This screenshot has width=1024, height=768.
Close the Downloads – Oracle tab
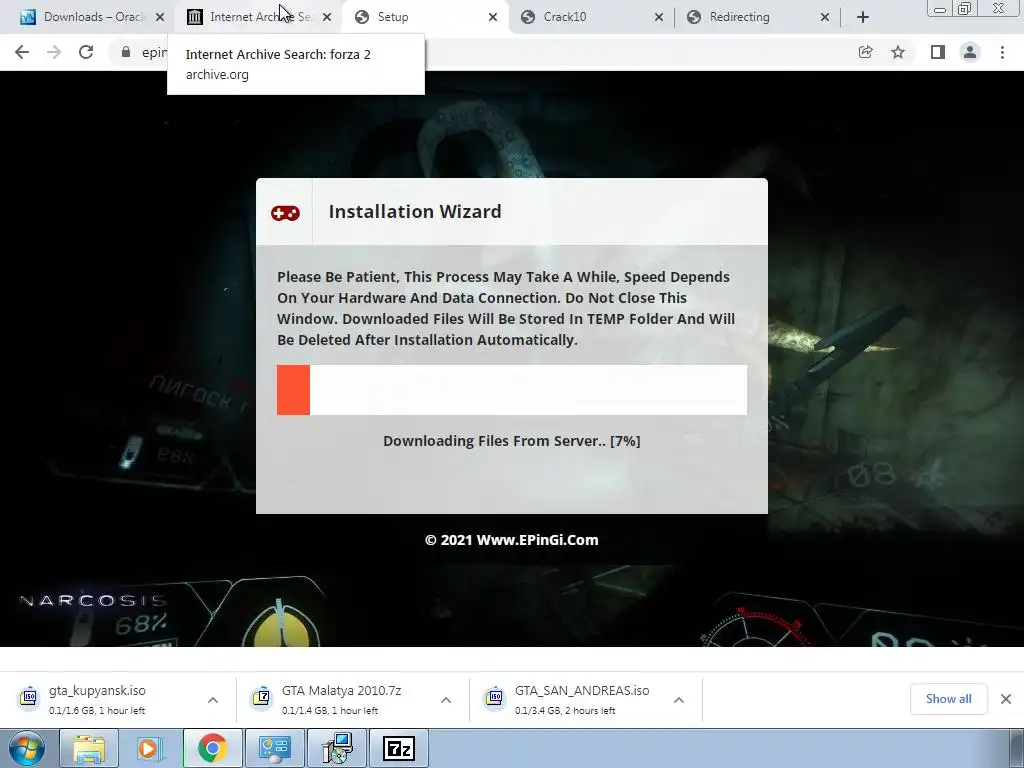[160, 17]
